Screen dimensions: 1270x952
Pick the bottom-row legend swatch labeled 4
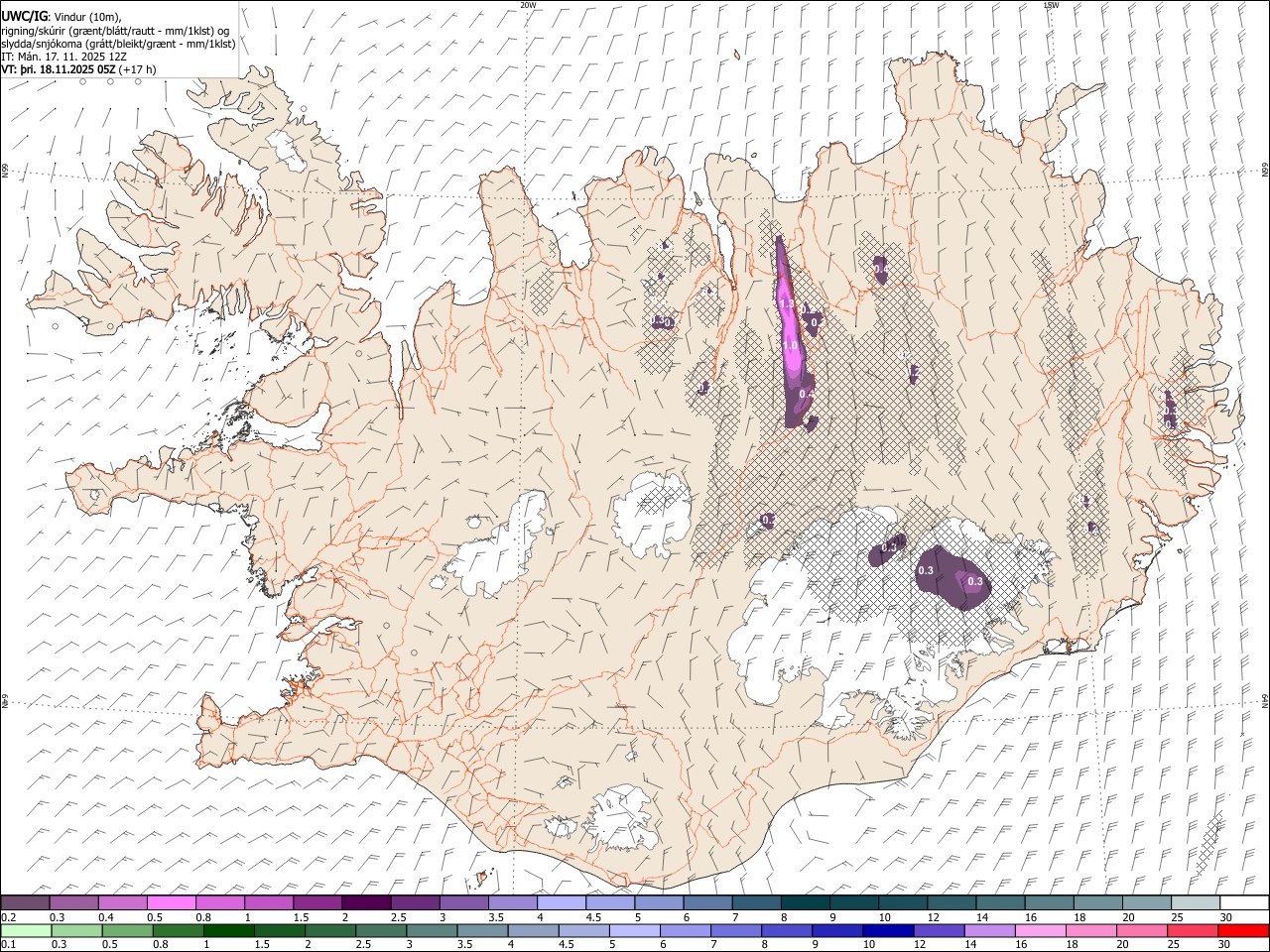pos(533,930)
